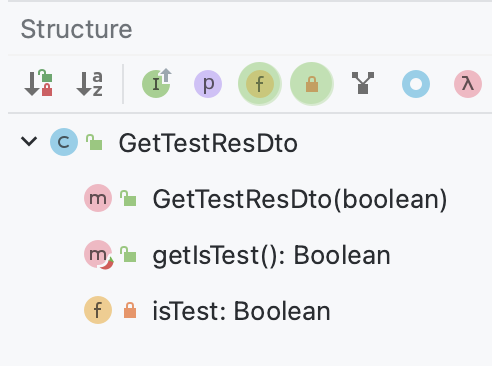
Task: Disable the Show Non-Public filter
Action: pyautogui.click(x=312, y=84)
